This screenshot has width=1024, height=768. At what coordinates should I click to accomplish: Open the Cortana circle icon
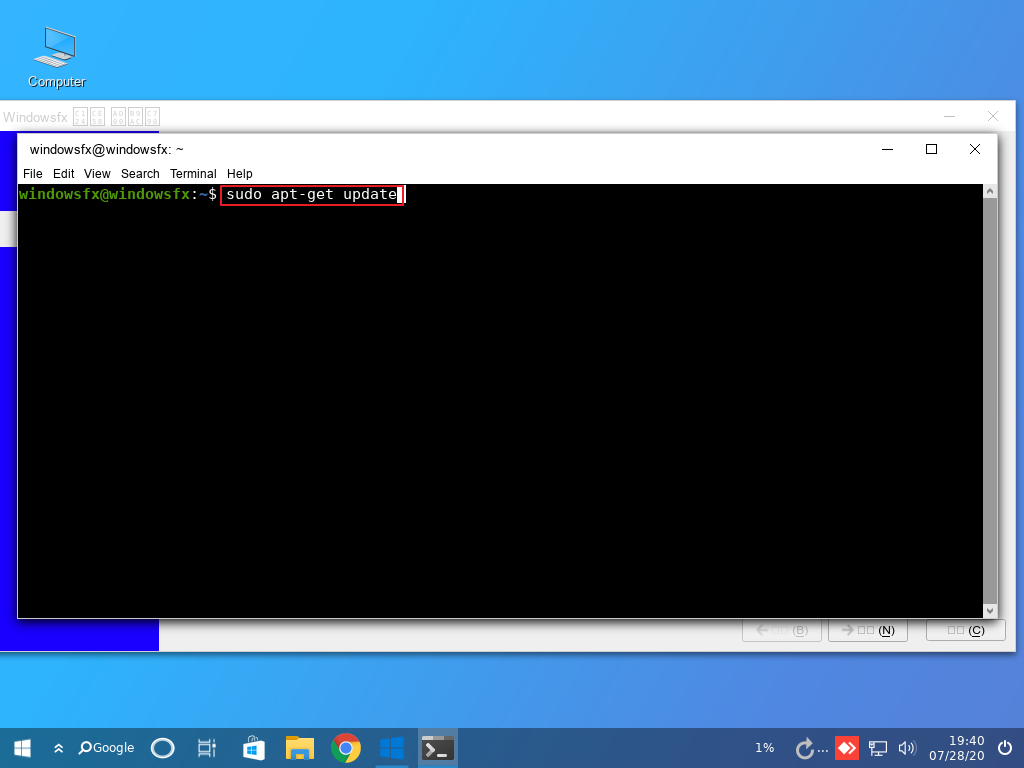pyautogui.click(x=163, y=748)
